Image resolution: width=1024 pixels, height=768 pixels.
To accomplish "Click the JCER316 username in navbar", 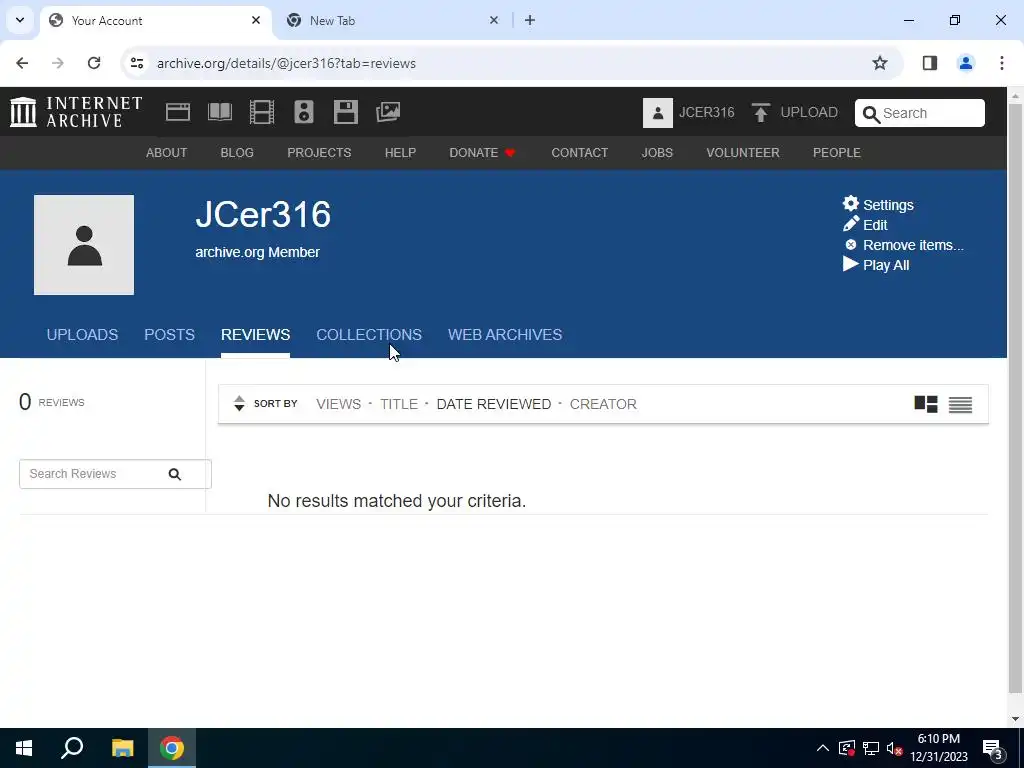I will (x=707, y=112).
